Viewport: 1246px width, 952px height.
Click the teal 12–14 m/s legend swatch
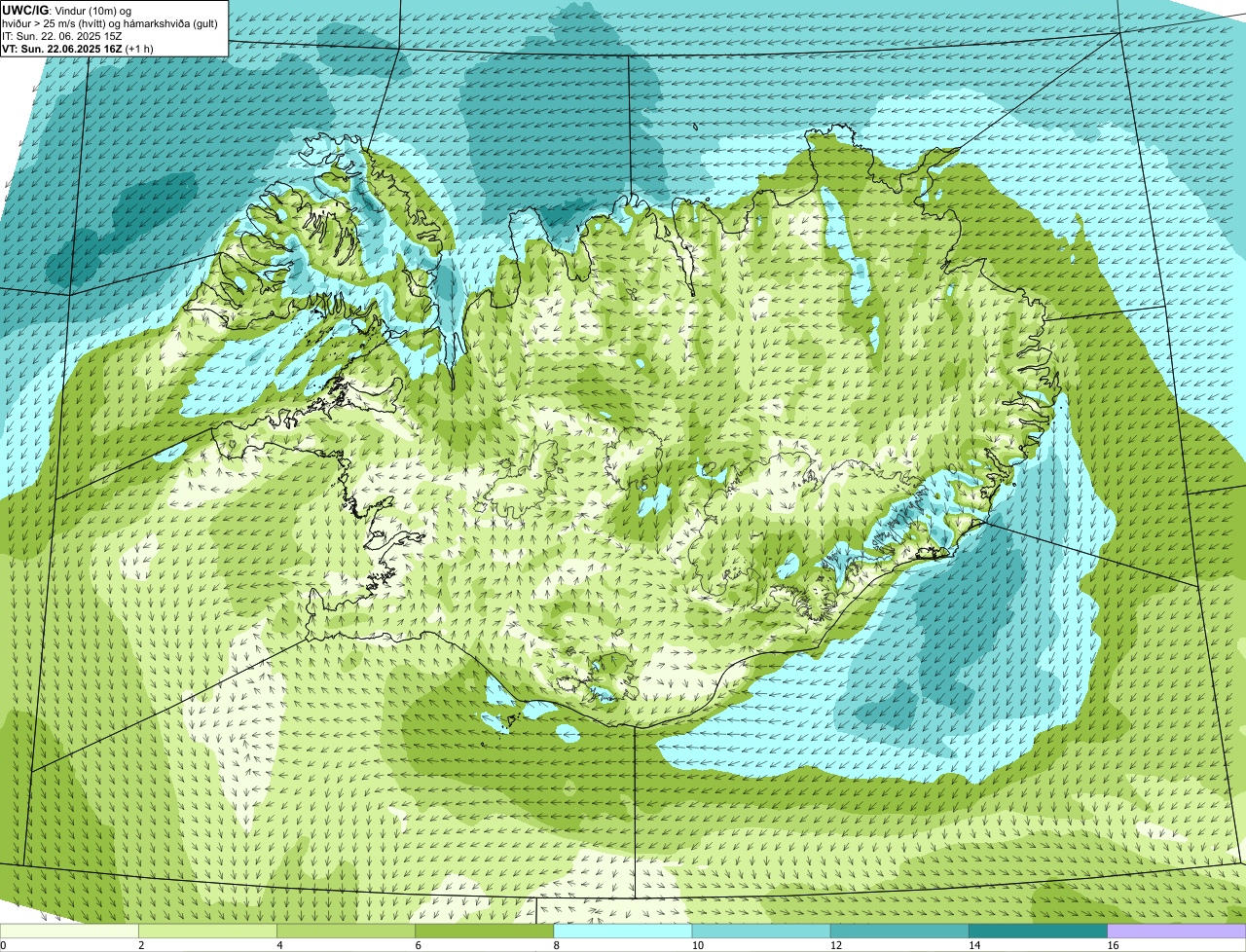pos(900,932)
